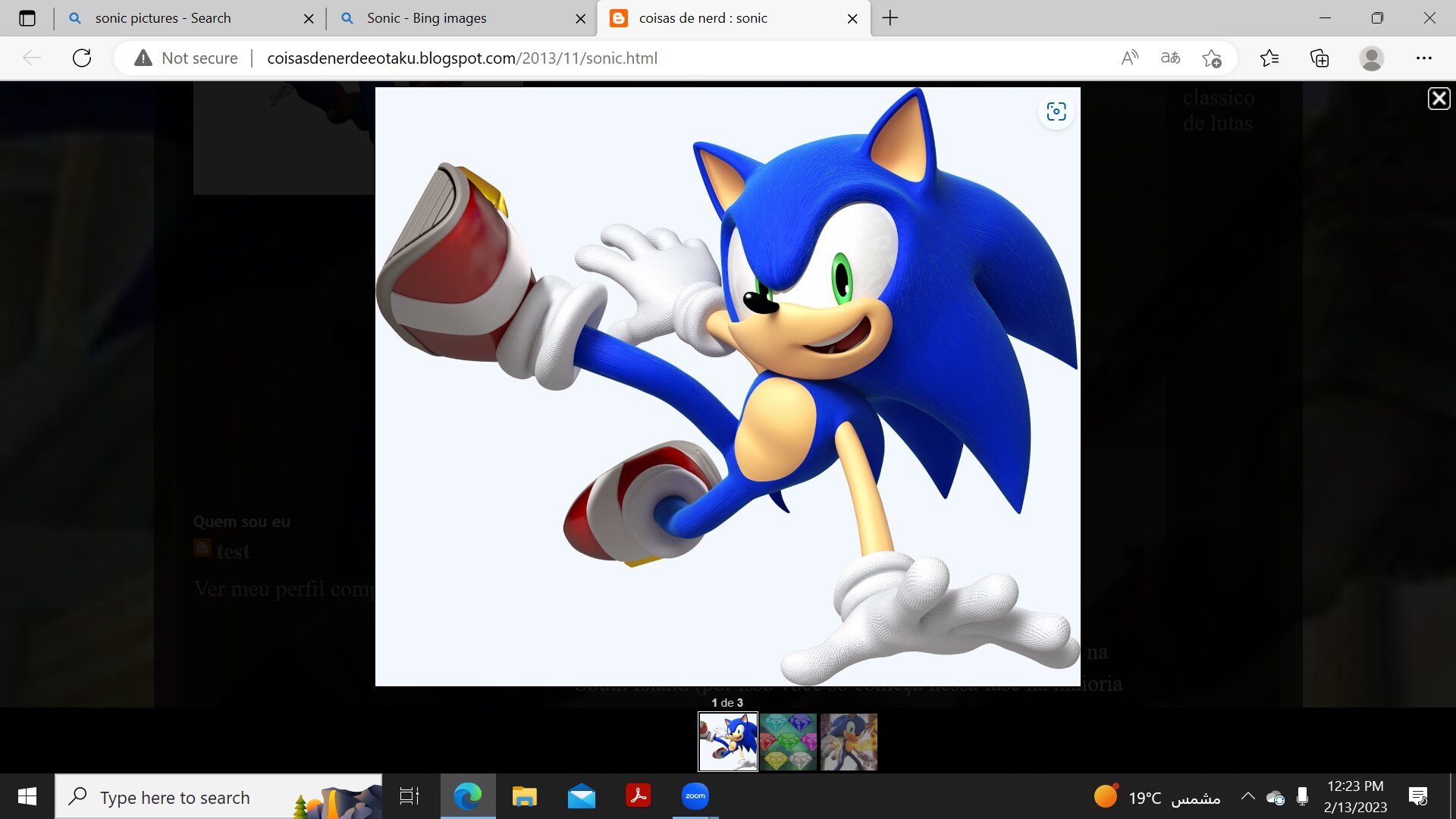Open the browser profile icon
This screenshot has width=1456, height=819.
point(1371,58)
